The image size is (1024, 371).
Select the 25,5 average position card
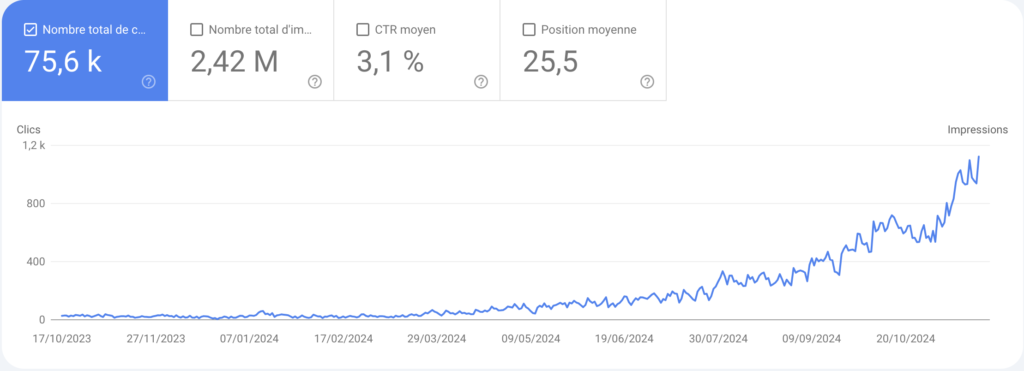point(583,51)
